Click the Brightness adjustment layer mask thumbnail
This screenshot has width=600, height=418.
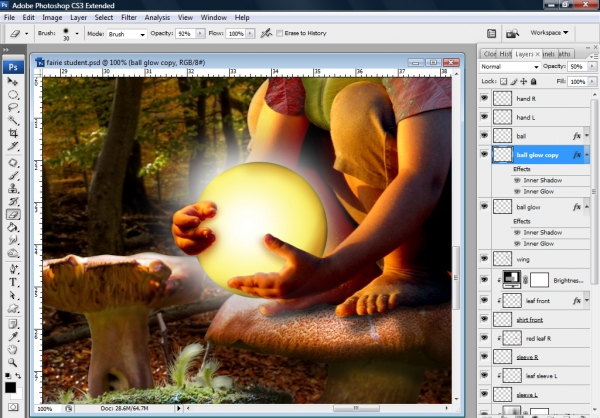click(540, 280)
